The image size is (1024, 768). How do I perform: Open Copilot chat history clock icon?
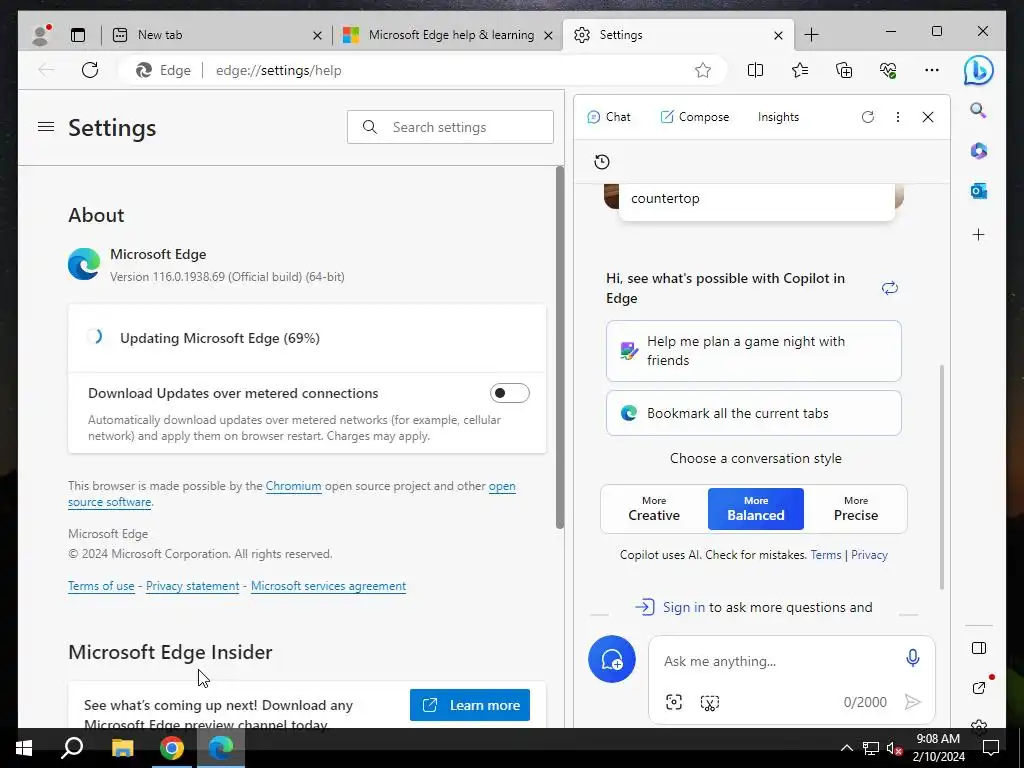pyautogui.click(x=602, y=162)
